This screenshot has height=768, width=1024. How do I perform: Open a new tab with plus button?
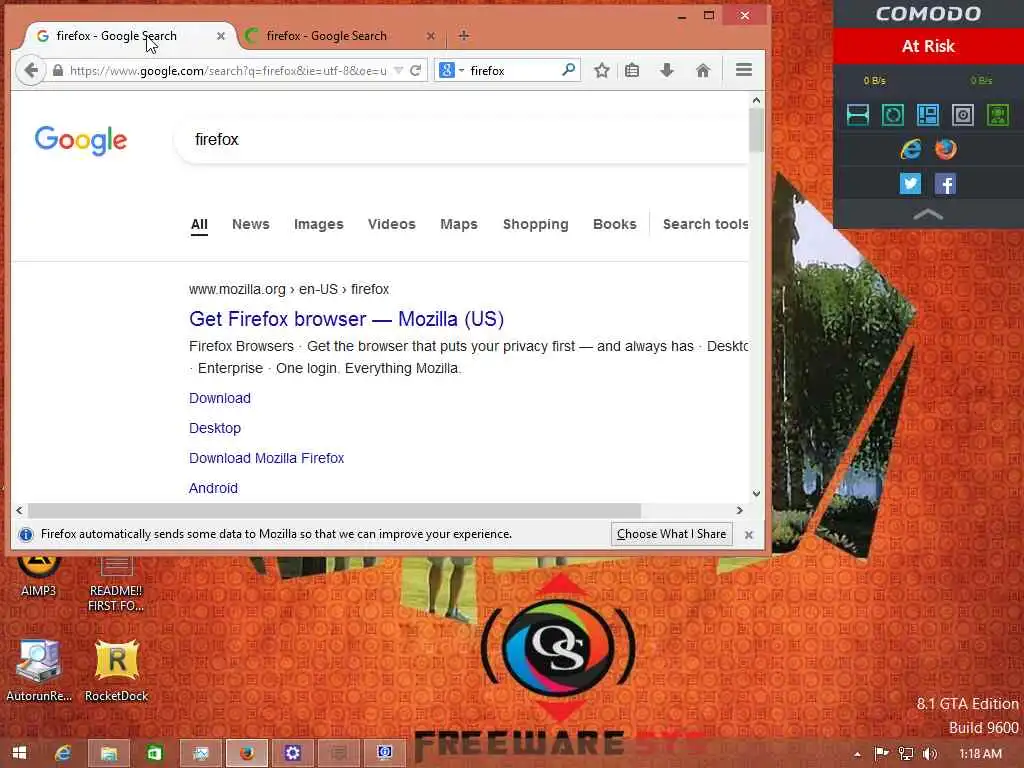[464, 36]
